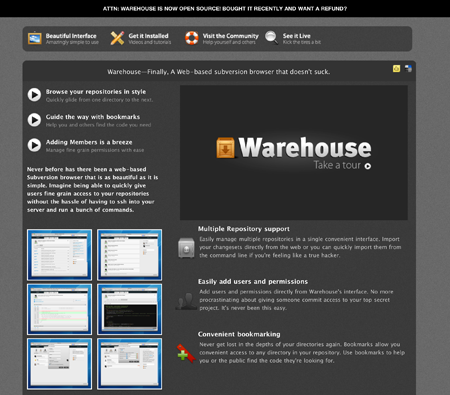450x395 pixels.
Task: Click the Convenient bookmarking heading
Action: coord(239,334)
